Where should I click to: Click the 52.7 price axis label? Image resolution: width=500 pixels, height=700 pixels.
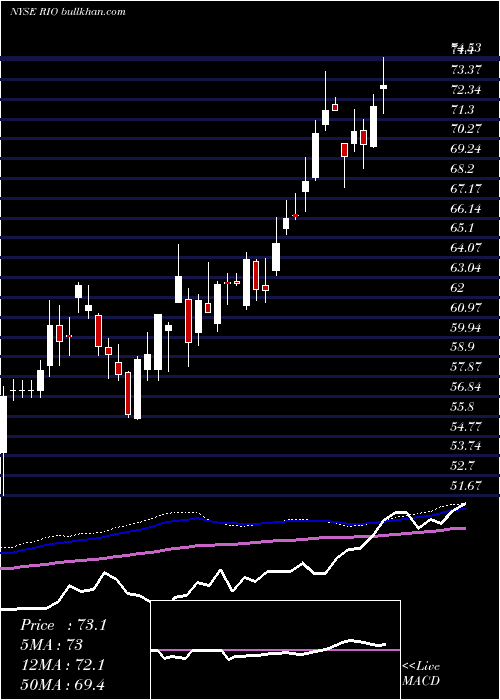click(x=463, y=466)
